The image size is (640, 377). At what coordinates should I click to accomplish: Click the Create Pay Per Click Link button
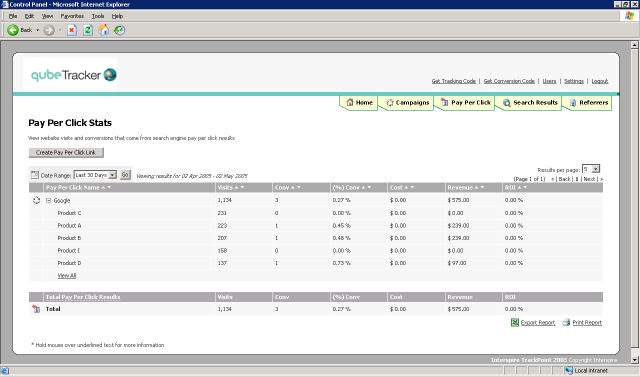(x=66, y=152)
